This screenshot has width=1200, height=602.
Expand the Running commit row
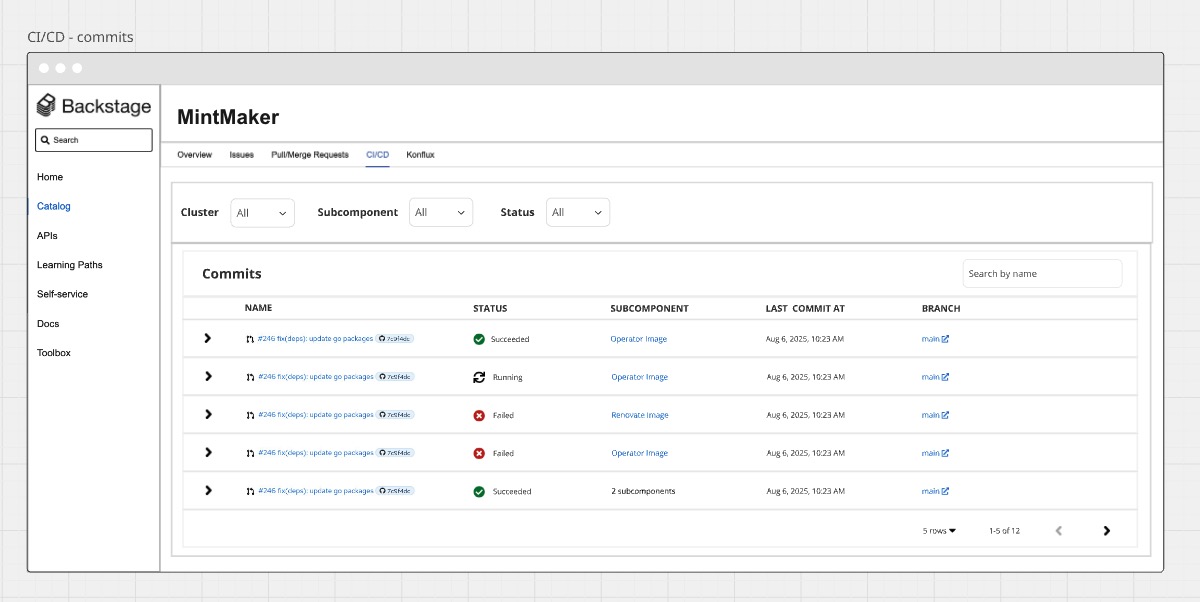tap(208, 376)
